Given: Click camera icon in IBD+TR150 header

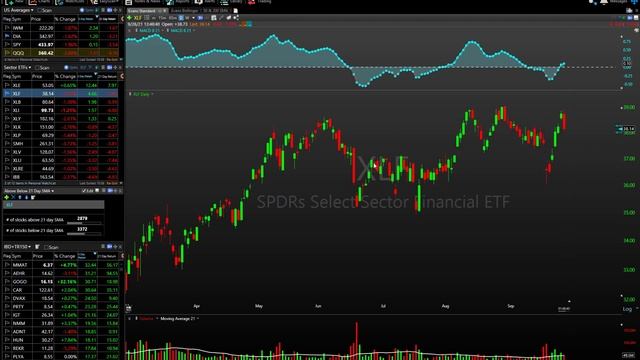Looking at the screenshot, I should 109,247.
